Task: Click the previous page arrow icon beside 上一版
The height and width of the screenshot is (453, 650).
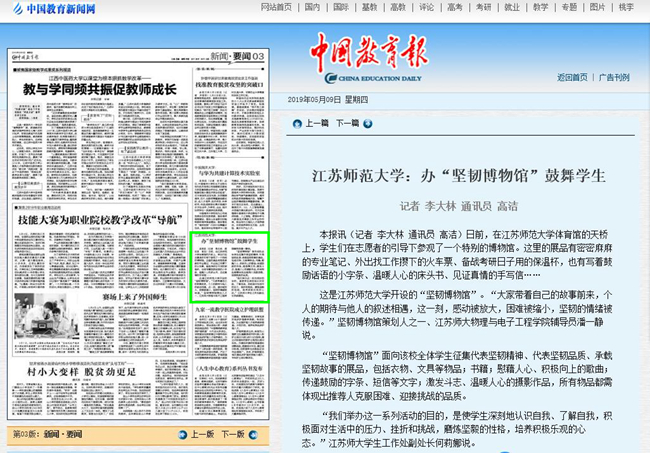Action: (182, 435)
